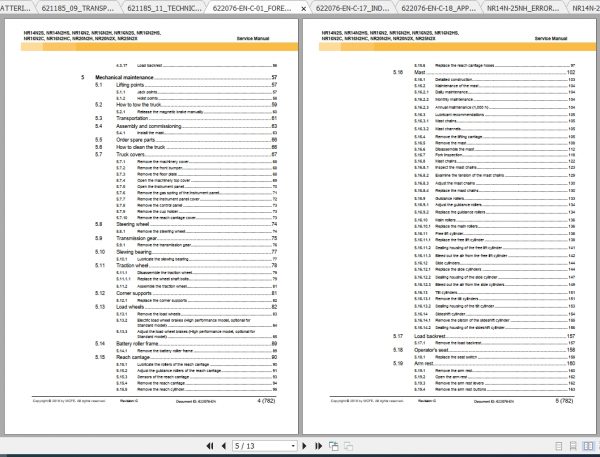Click the '5.7 Truck covers' entry
Screen dimensions: 600x457
click(186, 154)
